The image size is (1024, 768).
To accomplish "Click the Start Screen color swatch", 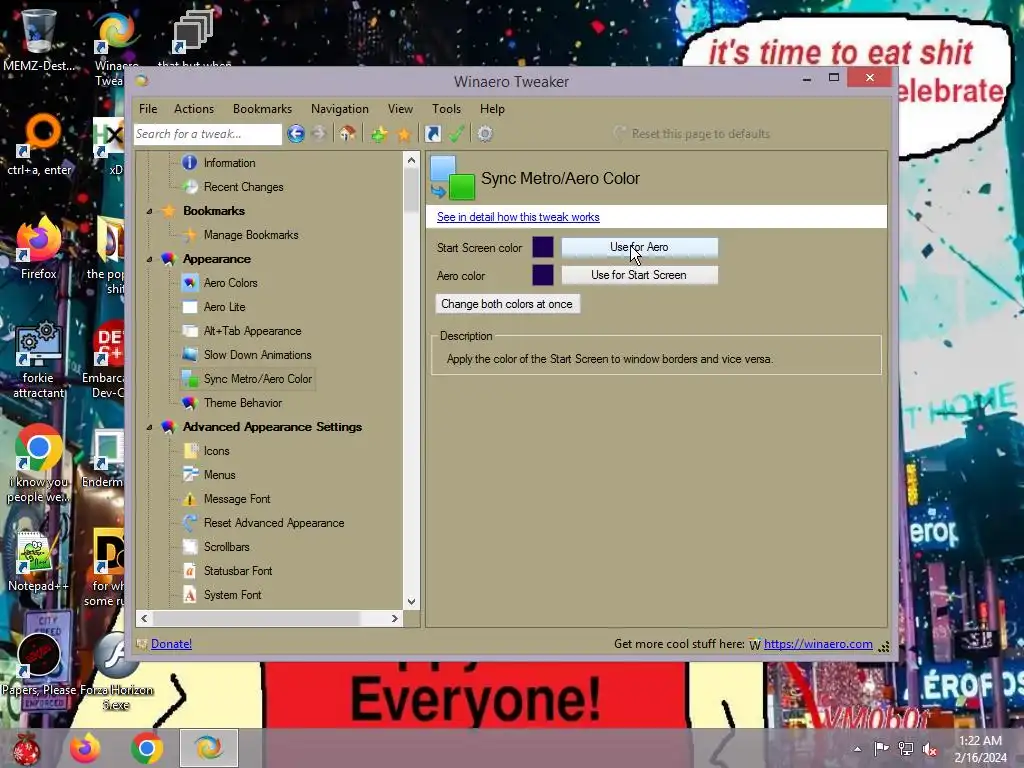I will pos(543,248).
